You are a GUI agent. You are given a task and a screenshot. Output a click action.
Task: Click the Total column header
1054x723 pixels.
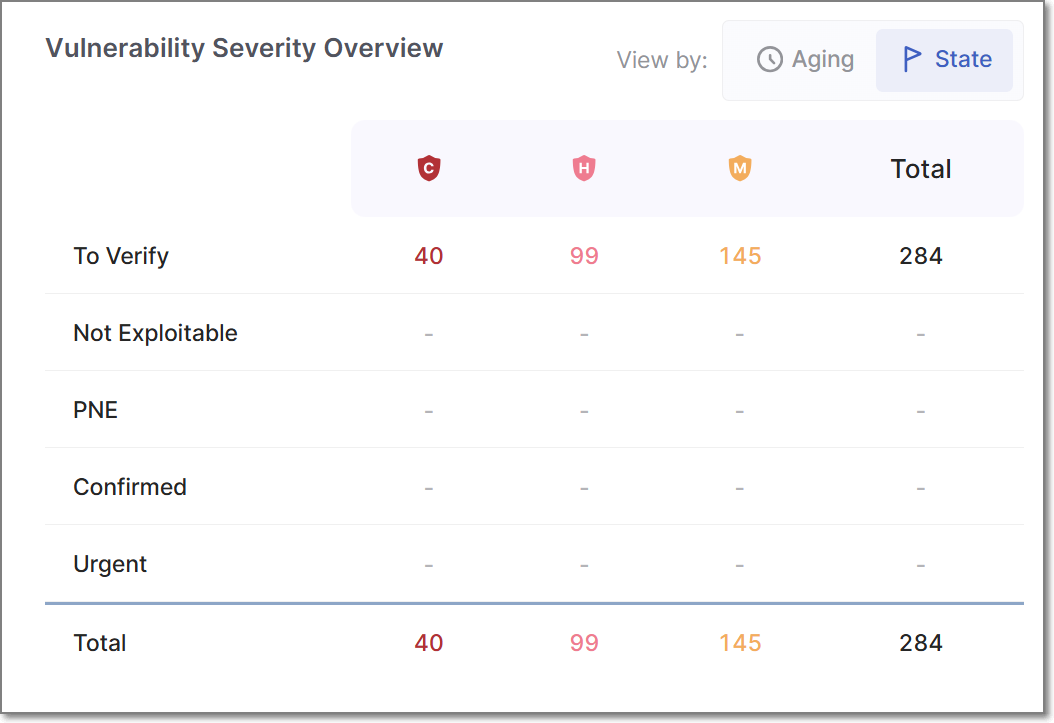(921, 169)
